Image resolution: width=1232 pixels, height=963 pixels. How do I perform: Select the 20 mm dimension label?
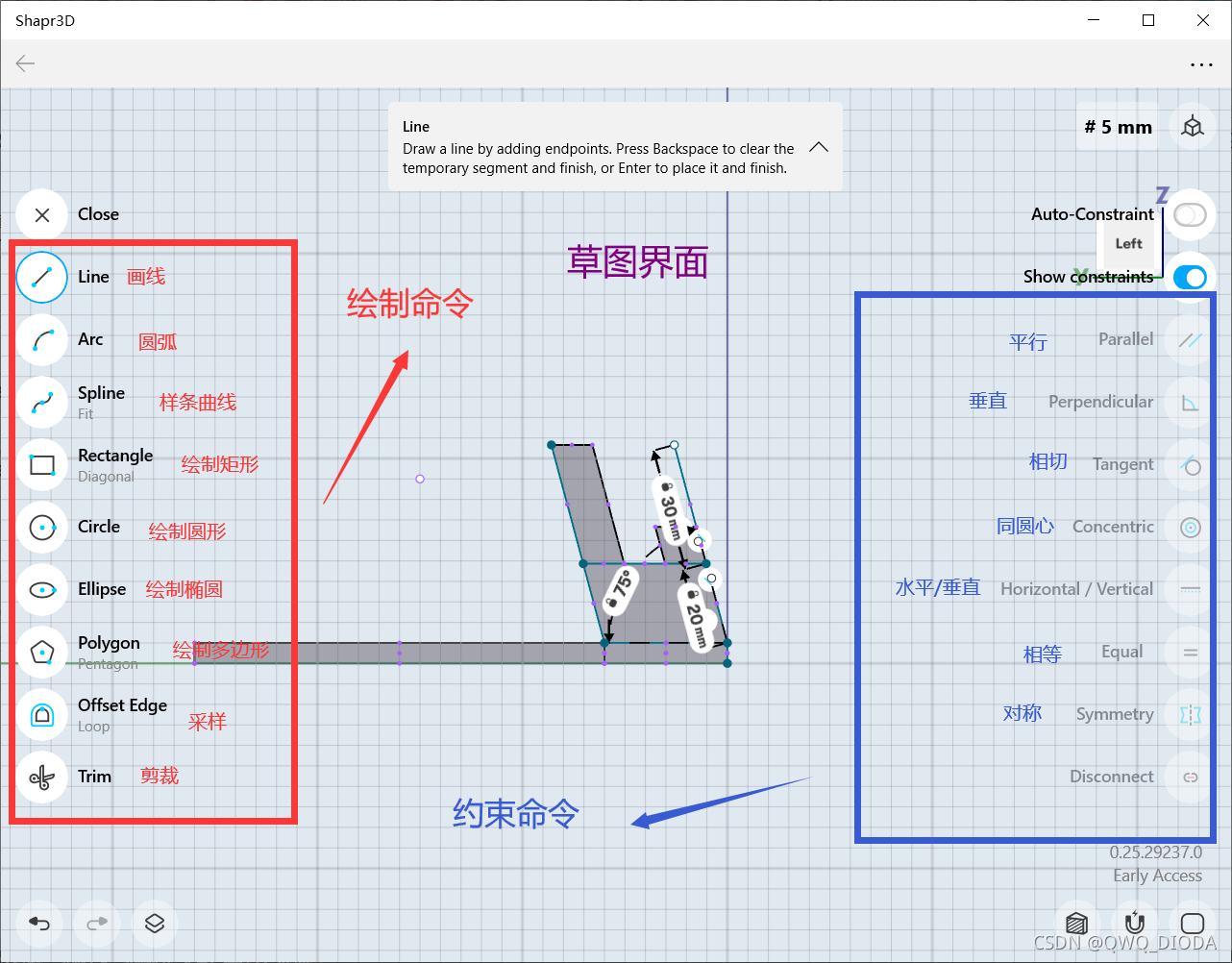[696, 618]
